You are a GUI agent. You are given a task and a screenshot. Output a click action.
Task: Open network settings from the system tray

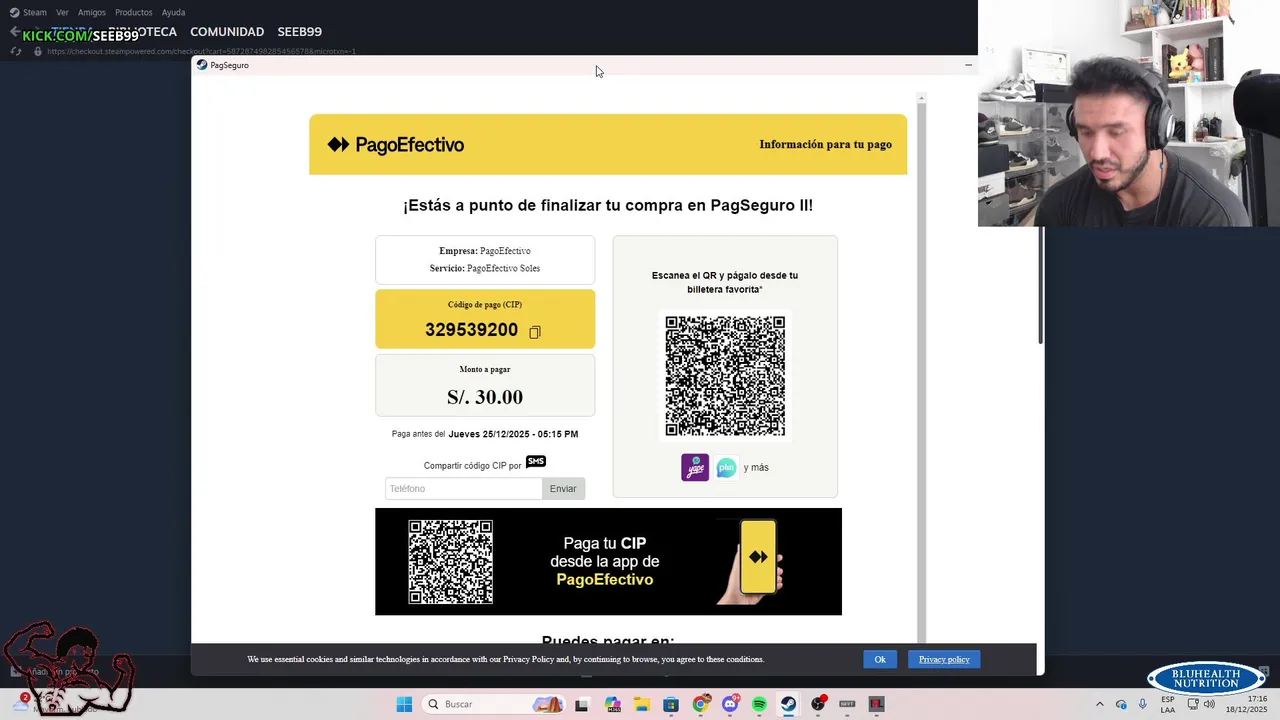click(x=1192, y=704)
